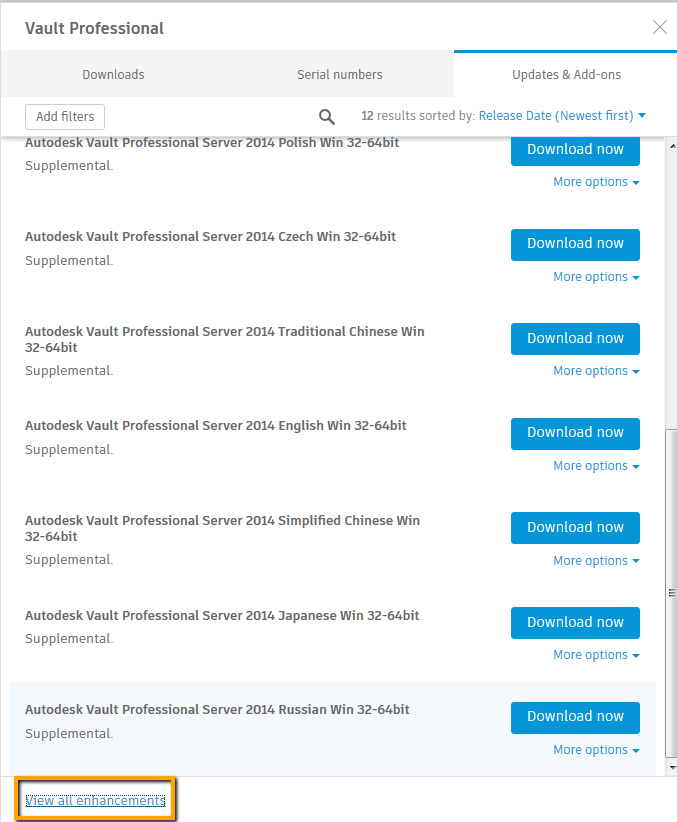Download the Czech server package
Image resolution: width=677 pixels, height=822 pixels.
pyautogui.click(x=575, y=244)
